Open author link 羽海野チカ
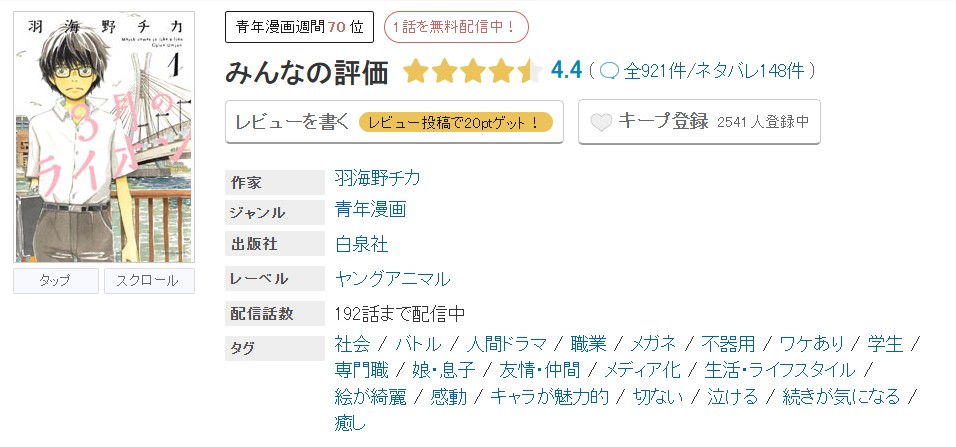The image size is (956, 447). click(378, 178)
